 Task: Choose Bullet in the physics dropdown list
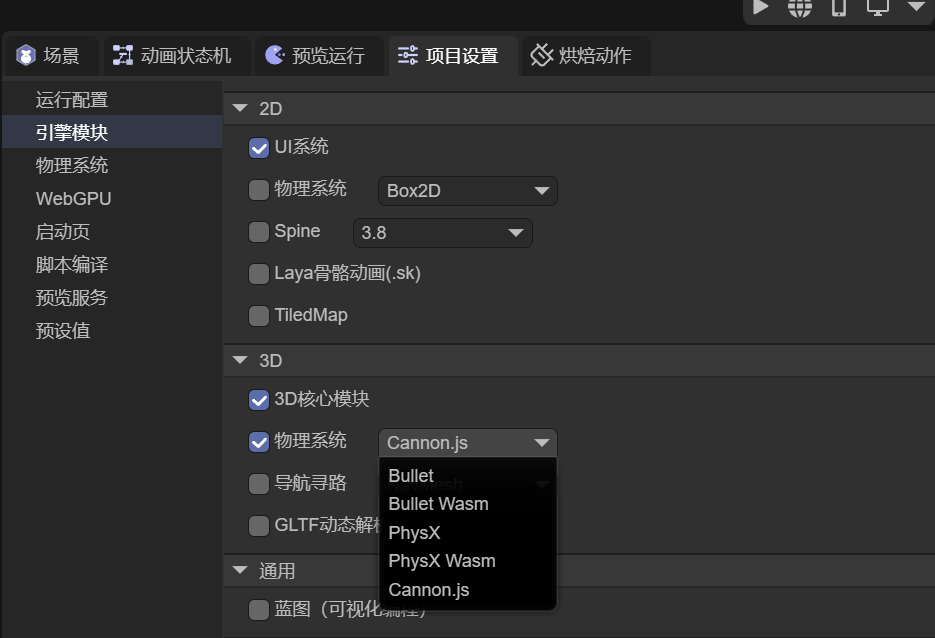point(411,476)
